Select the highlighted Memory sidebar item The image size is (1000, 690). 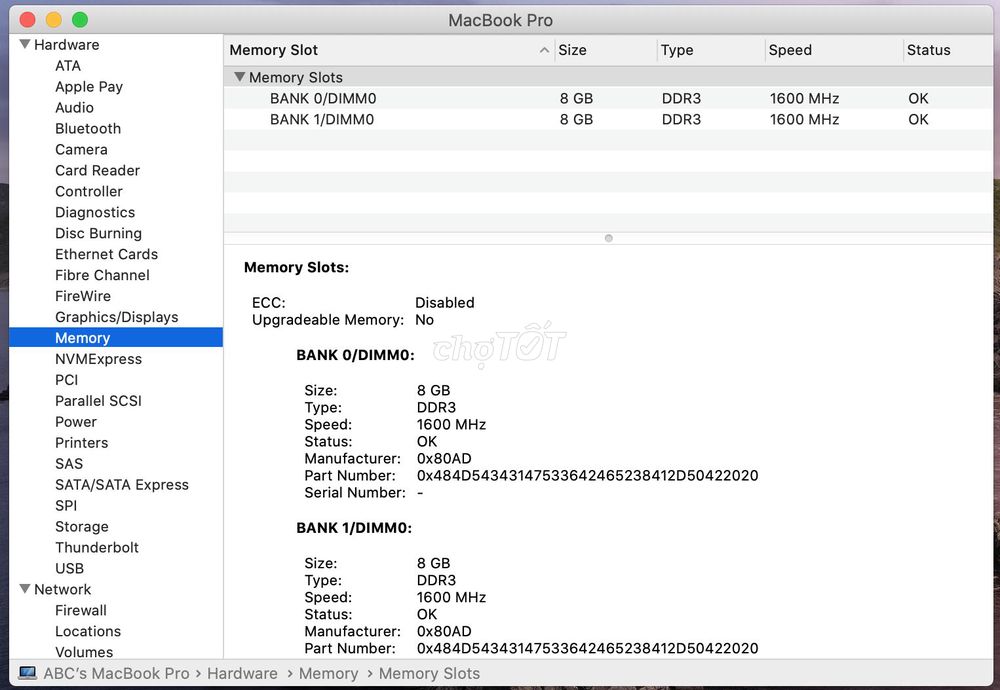(116, 337)
